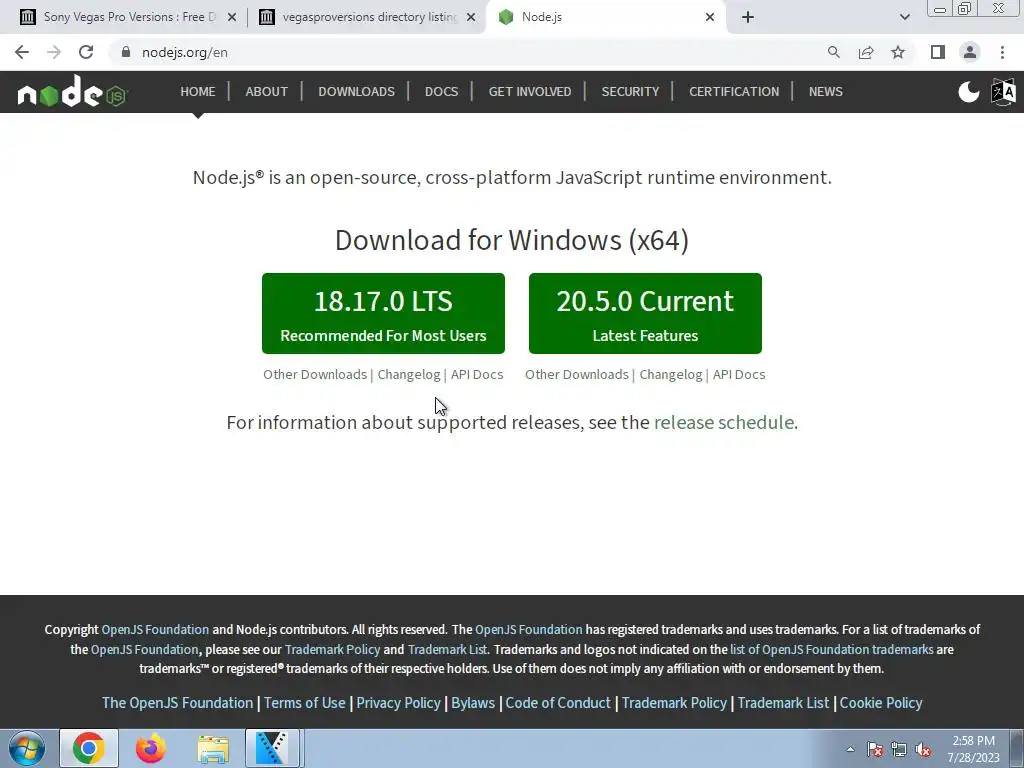Download 18.17.0 LTS installer
1024x768 pixels.
coord(383,313)
